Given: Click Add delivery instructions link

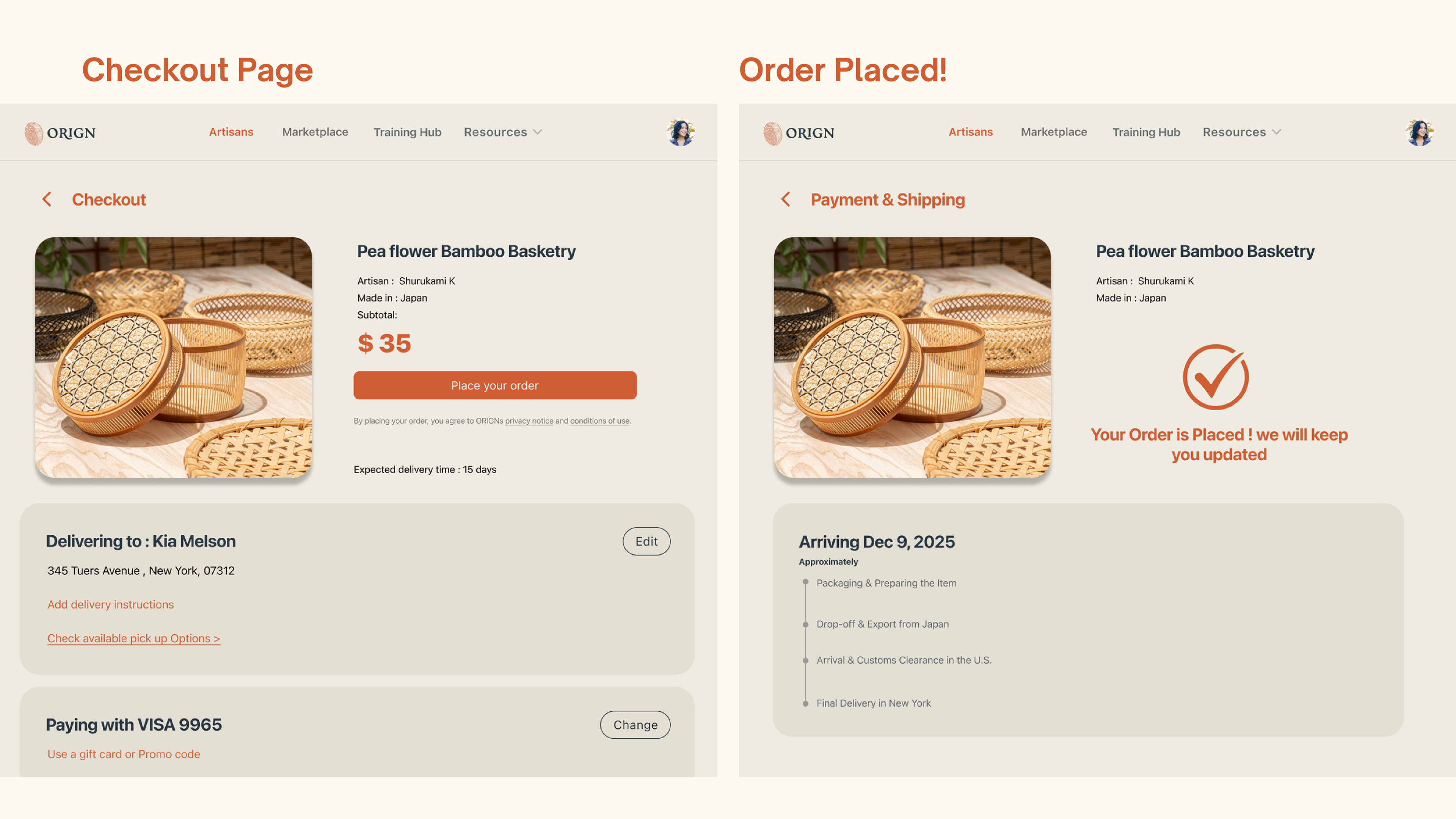Looking at the screenshot, I should coord(110,604).
